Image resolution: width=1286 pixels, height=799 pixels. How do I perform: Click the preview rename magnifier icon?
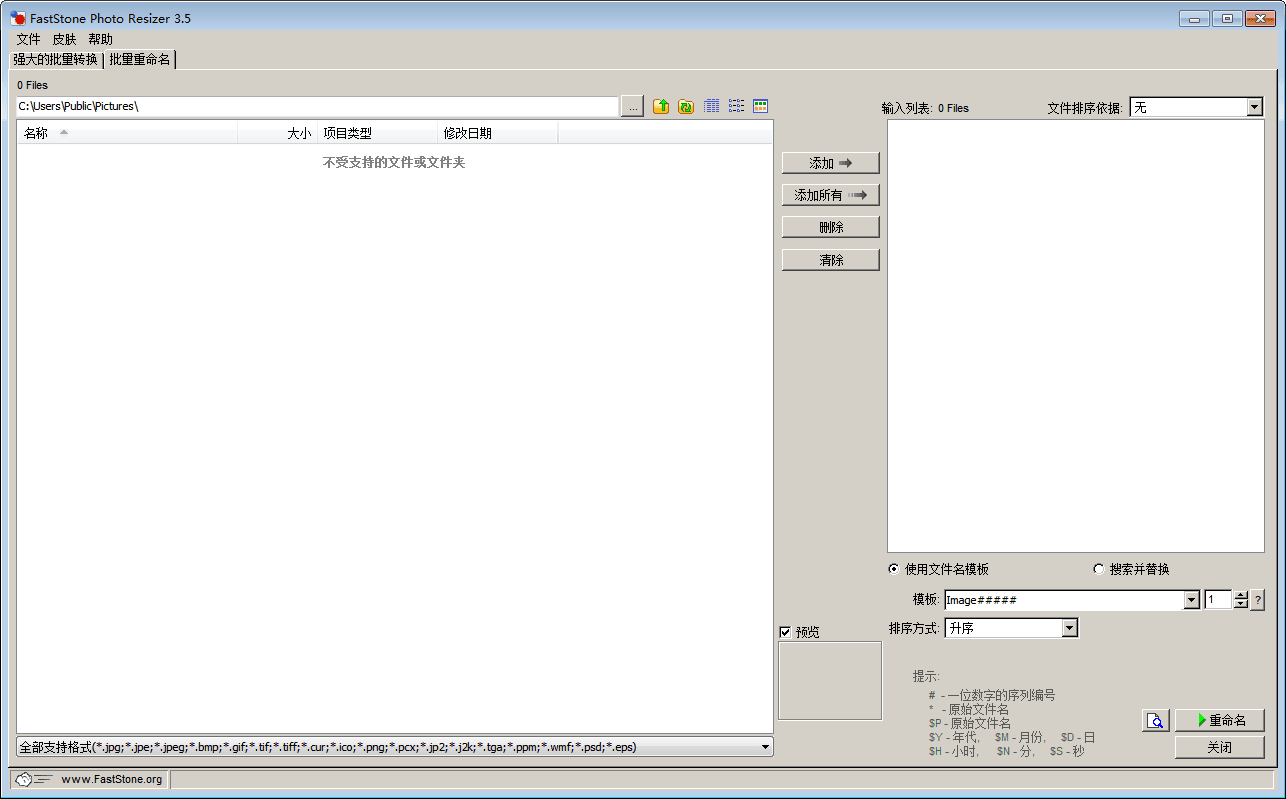tap(1156, 720)
